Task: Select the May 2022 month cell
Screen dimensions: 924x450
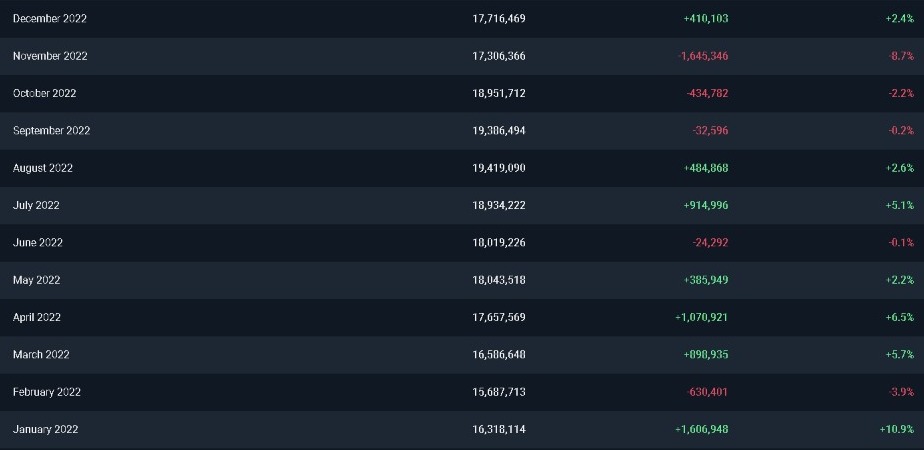Action: [x=36, y=280]
